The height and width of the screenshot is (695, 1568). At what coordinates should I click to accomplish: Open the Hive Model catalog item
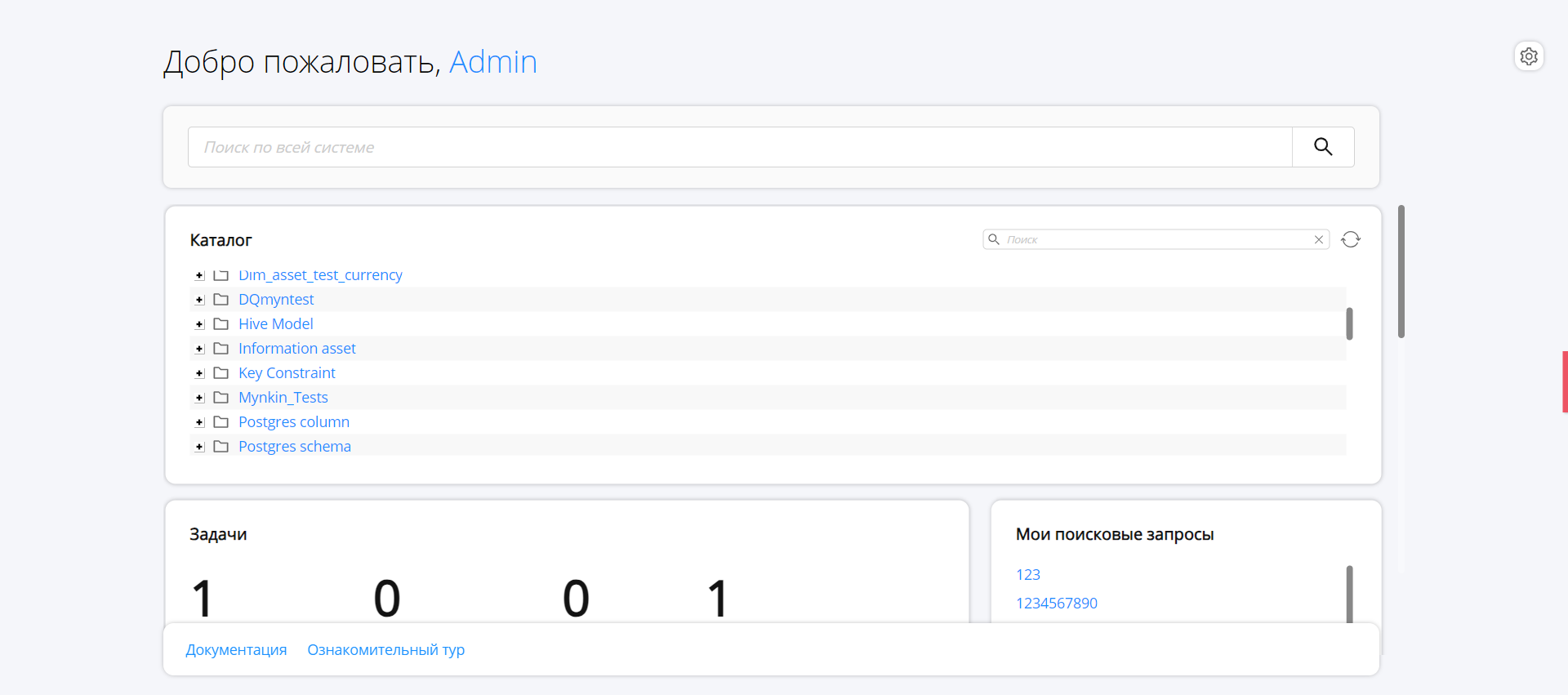275,324
